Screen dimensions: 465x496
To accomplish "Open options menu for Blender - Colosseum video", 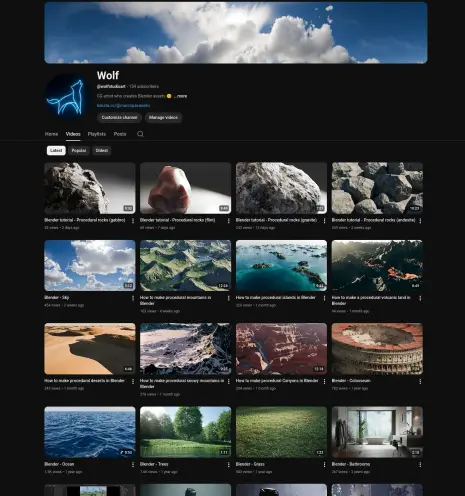I will [x=420, y=381].
